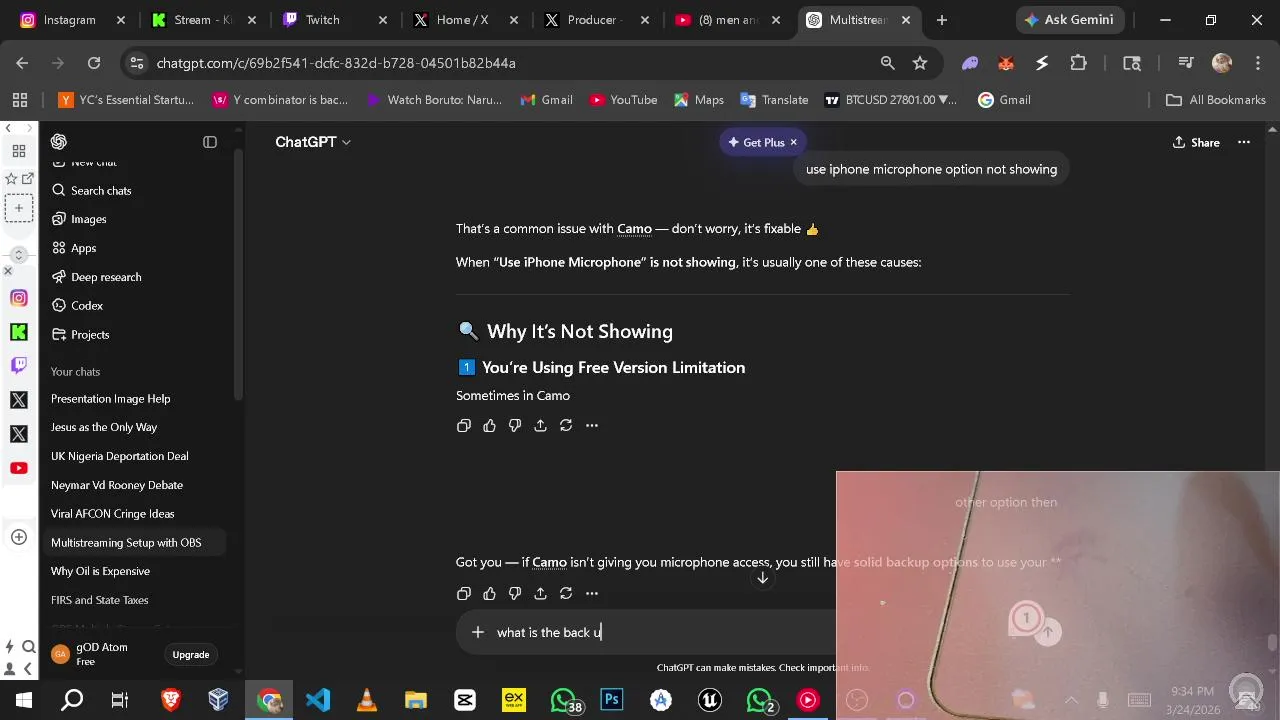Switch to the Stream - Ki browser tab
Screen dimensions: 1280x720
coord(204,20)
